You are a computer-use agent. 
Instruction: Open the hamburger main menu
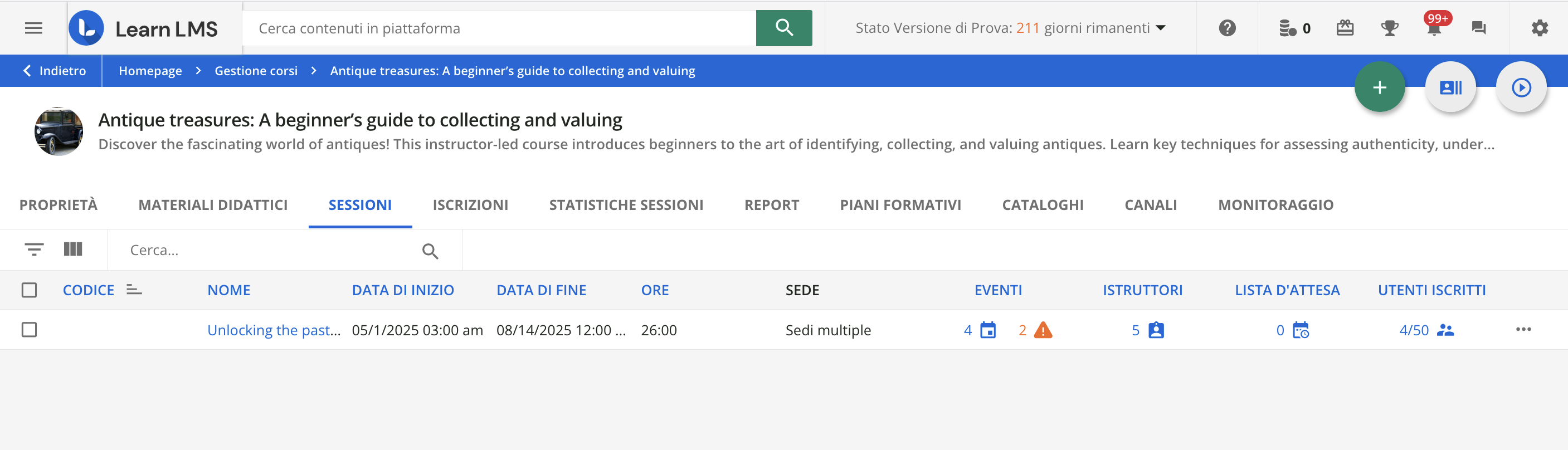click(x=33, y=28)
